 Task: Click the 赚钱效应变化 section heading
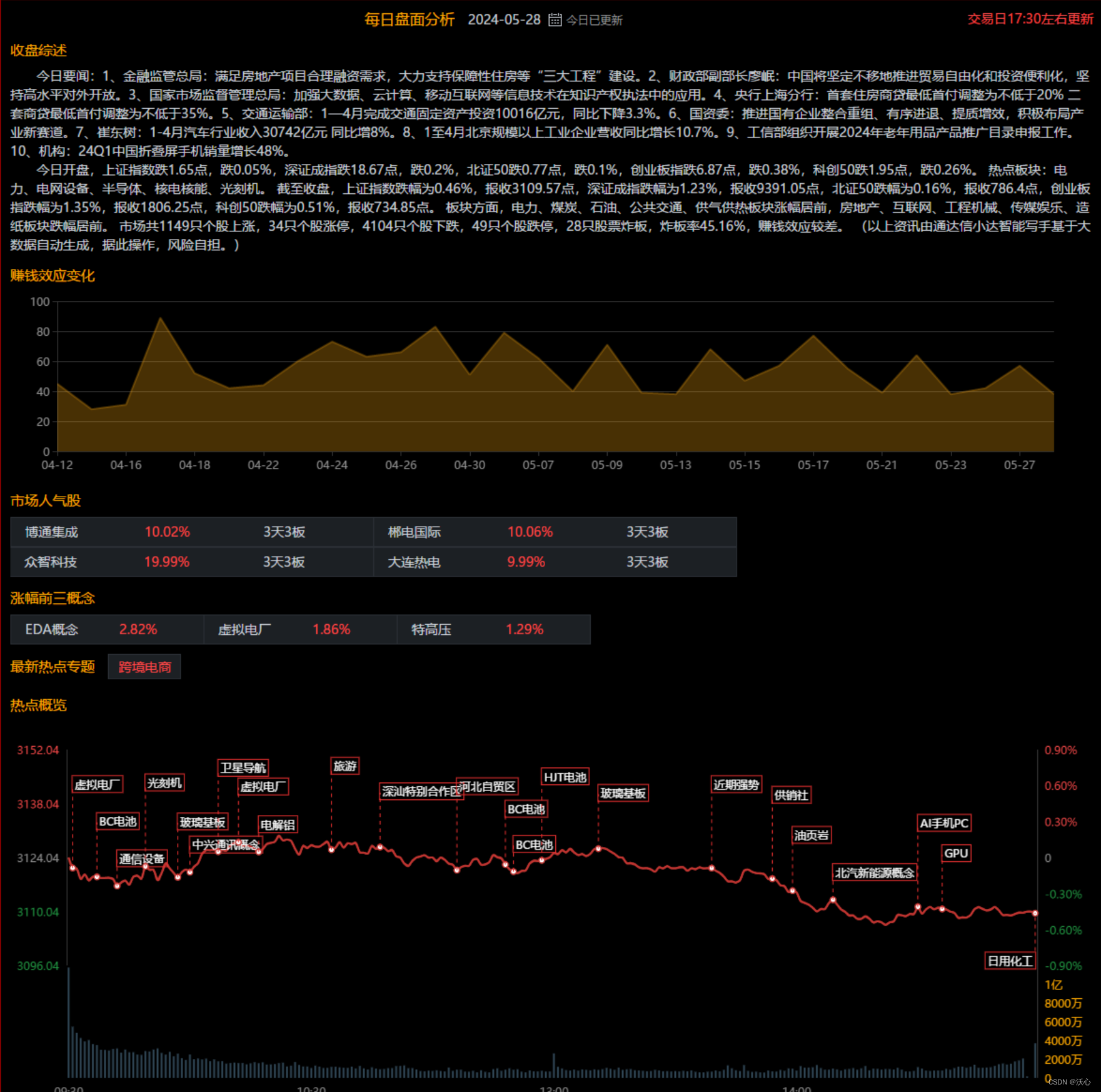tap(53, 276)
